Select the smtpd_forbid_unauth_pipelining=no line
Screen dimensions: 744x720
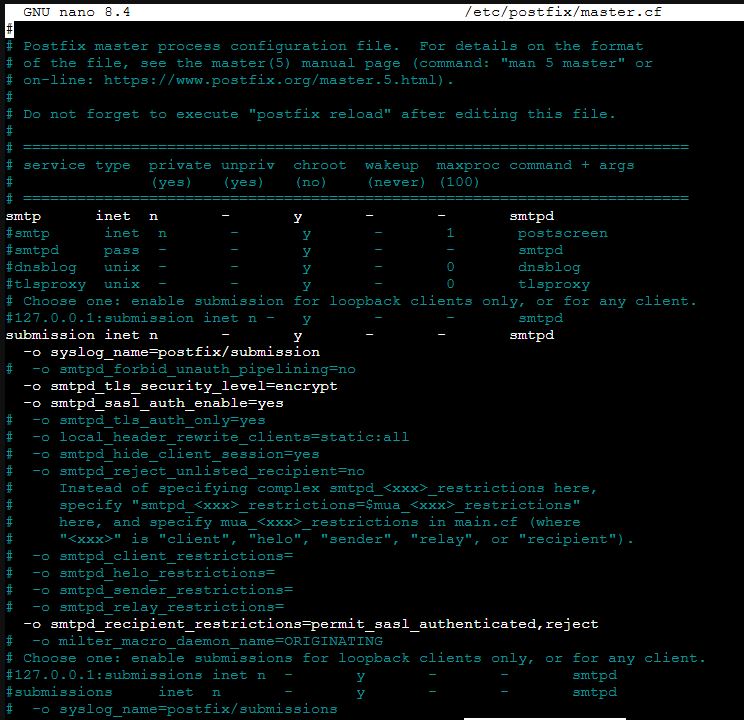[x=206, y=369]
